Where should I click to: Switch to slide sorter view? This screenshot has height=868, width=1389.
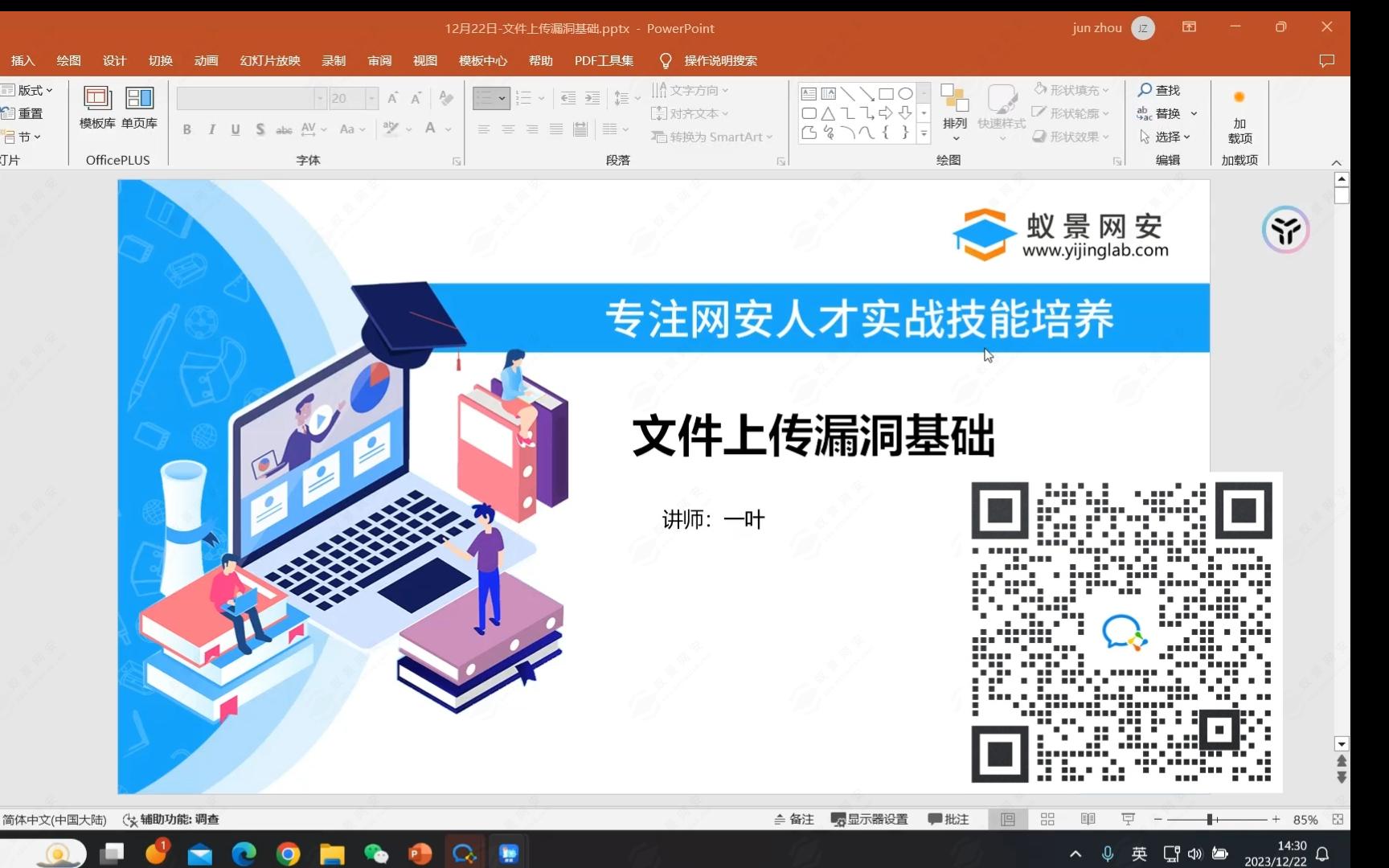1047,819
